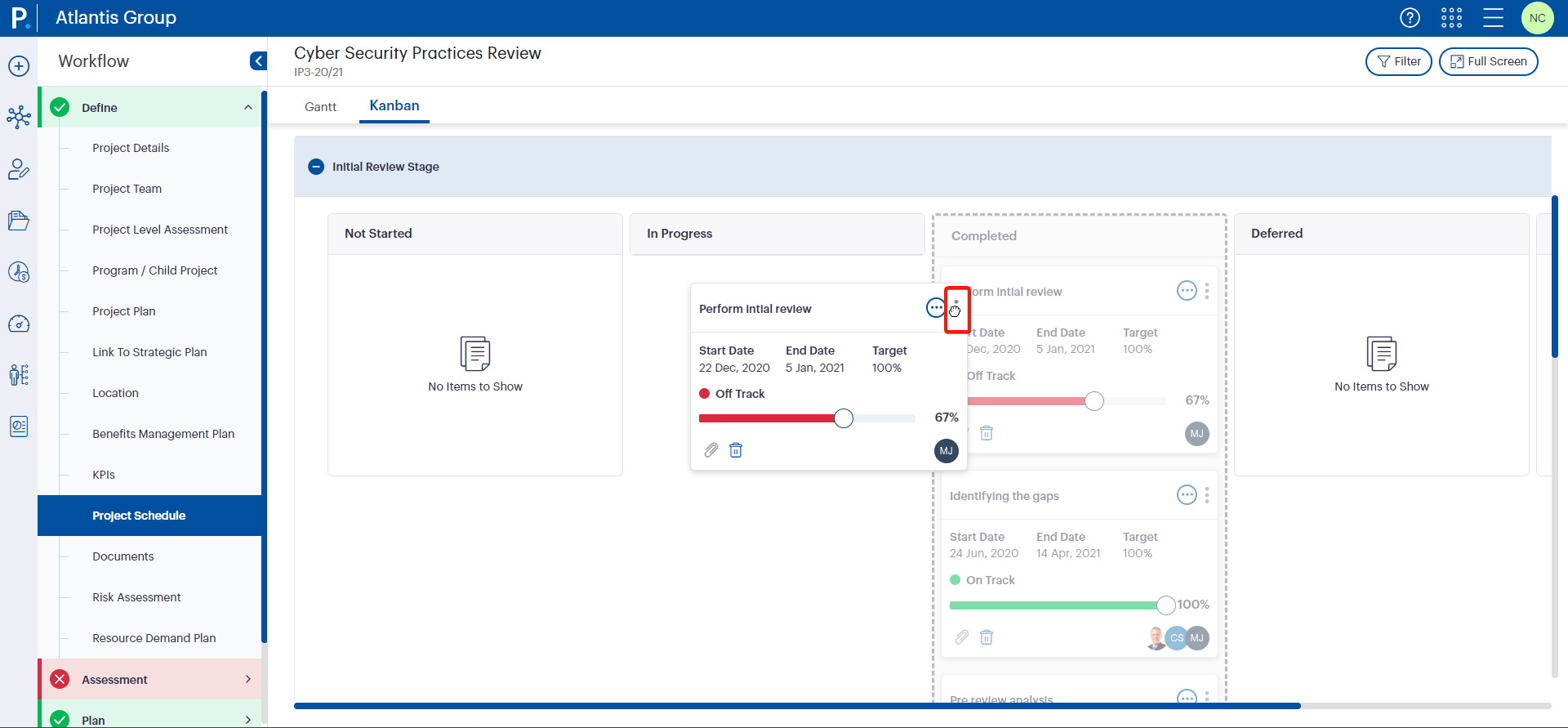This screenshot has width=1568, height=728.
Task: Click the Atlantis Group title
Action: [116, 17]
